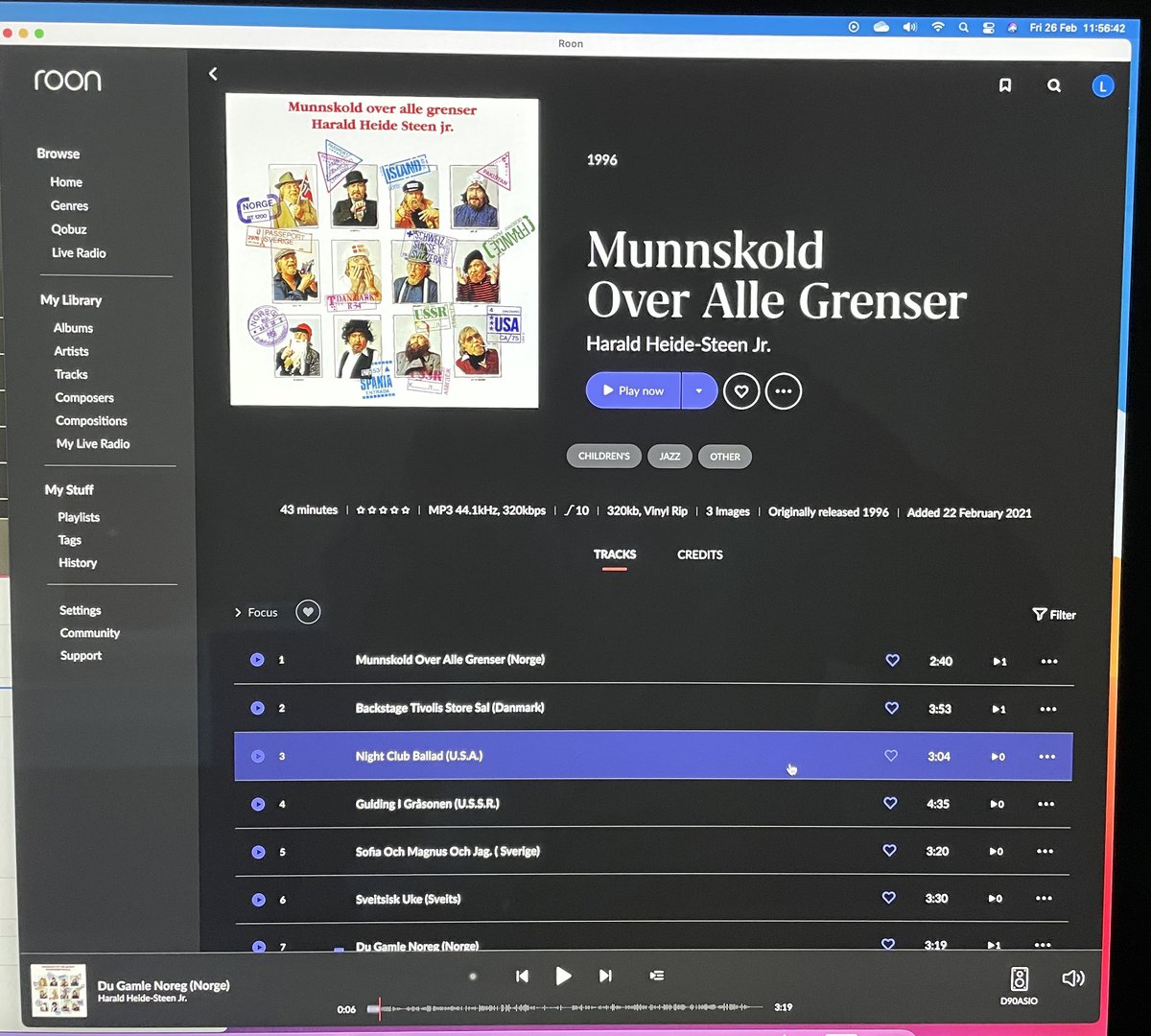
Task: Open Genres in sidebar
Action: click(x=69, y=206)
